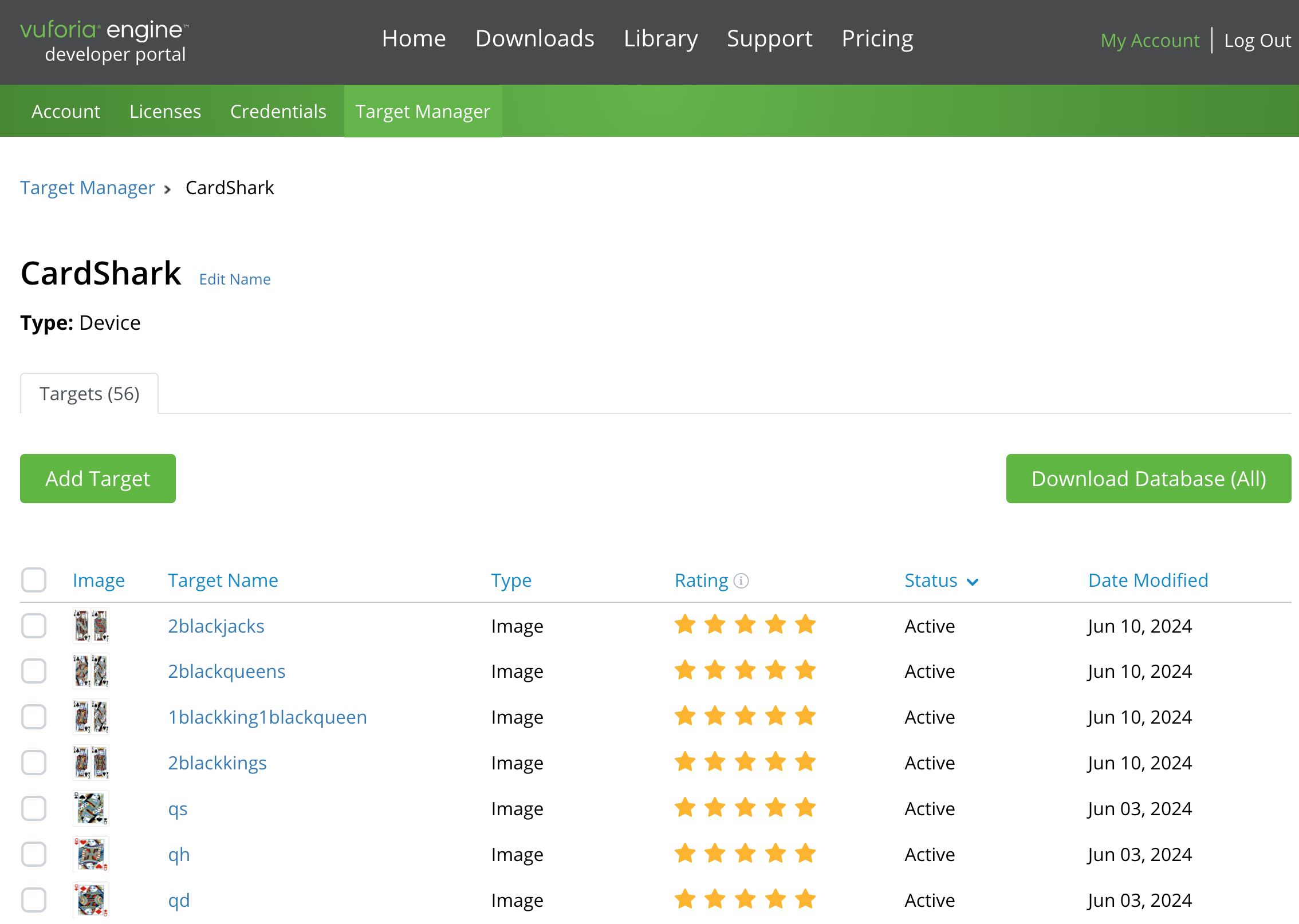Open the 2blackqueens card thumbnail
Image resolution: width=1299 pixels, height=924 pixels.
91,671
